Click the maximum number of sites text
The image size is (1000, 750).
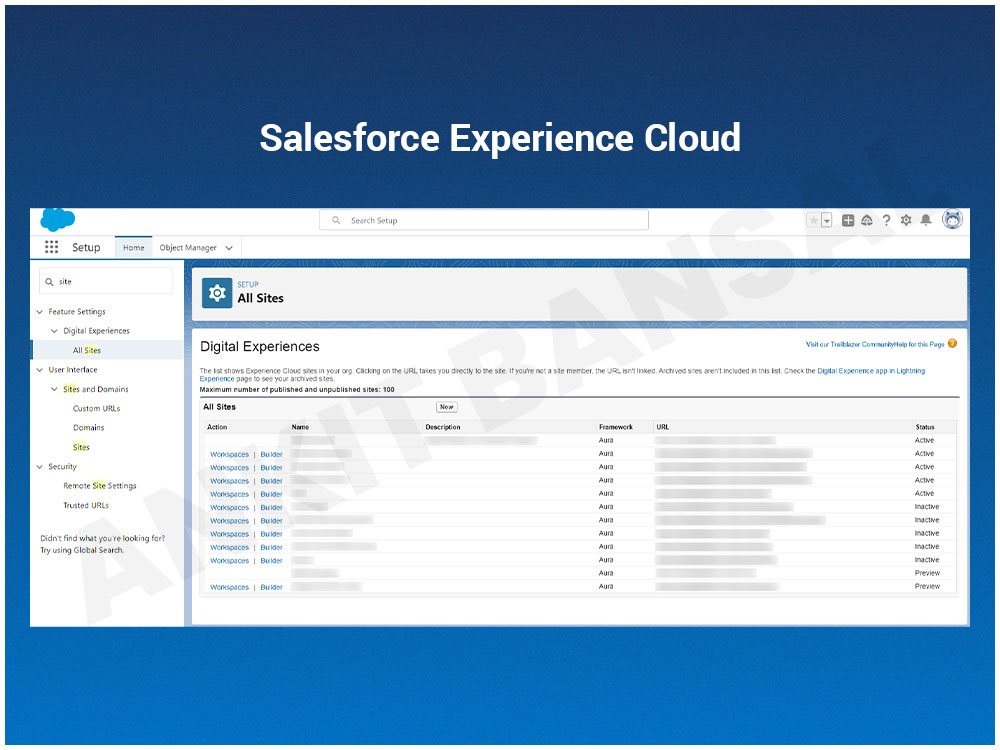(x=297, y=389)
